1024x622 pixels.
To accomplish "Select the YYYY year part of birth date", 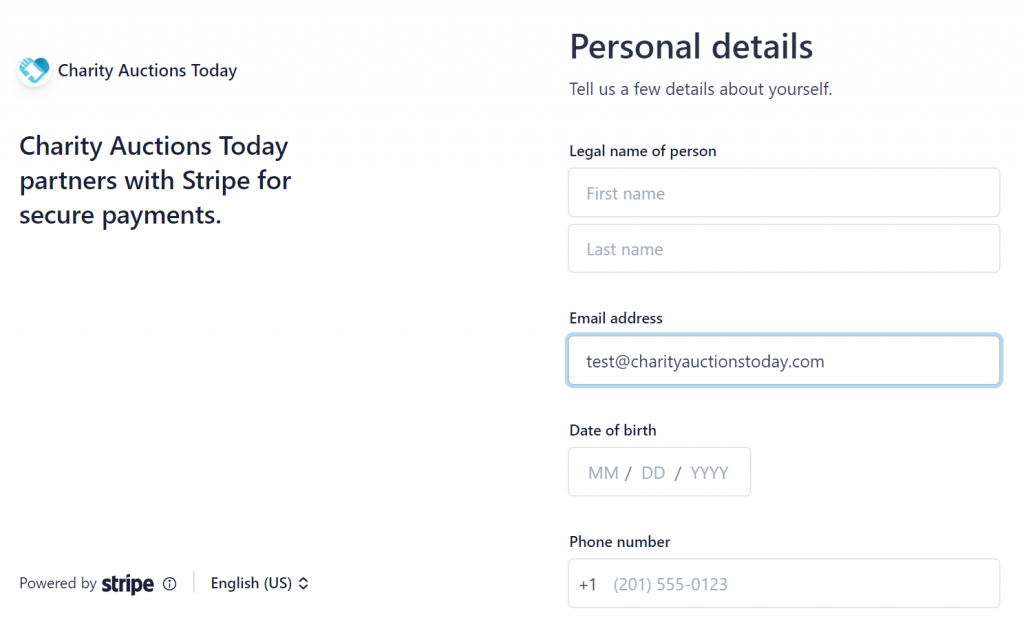I will (709, 472).
